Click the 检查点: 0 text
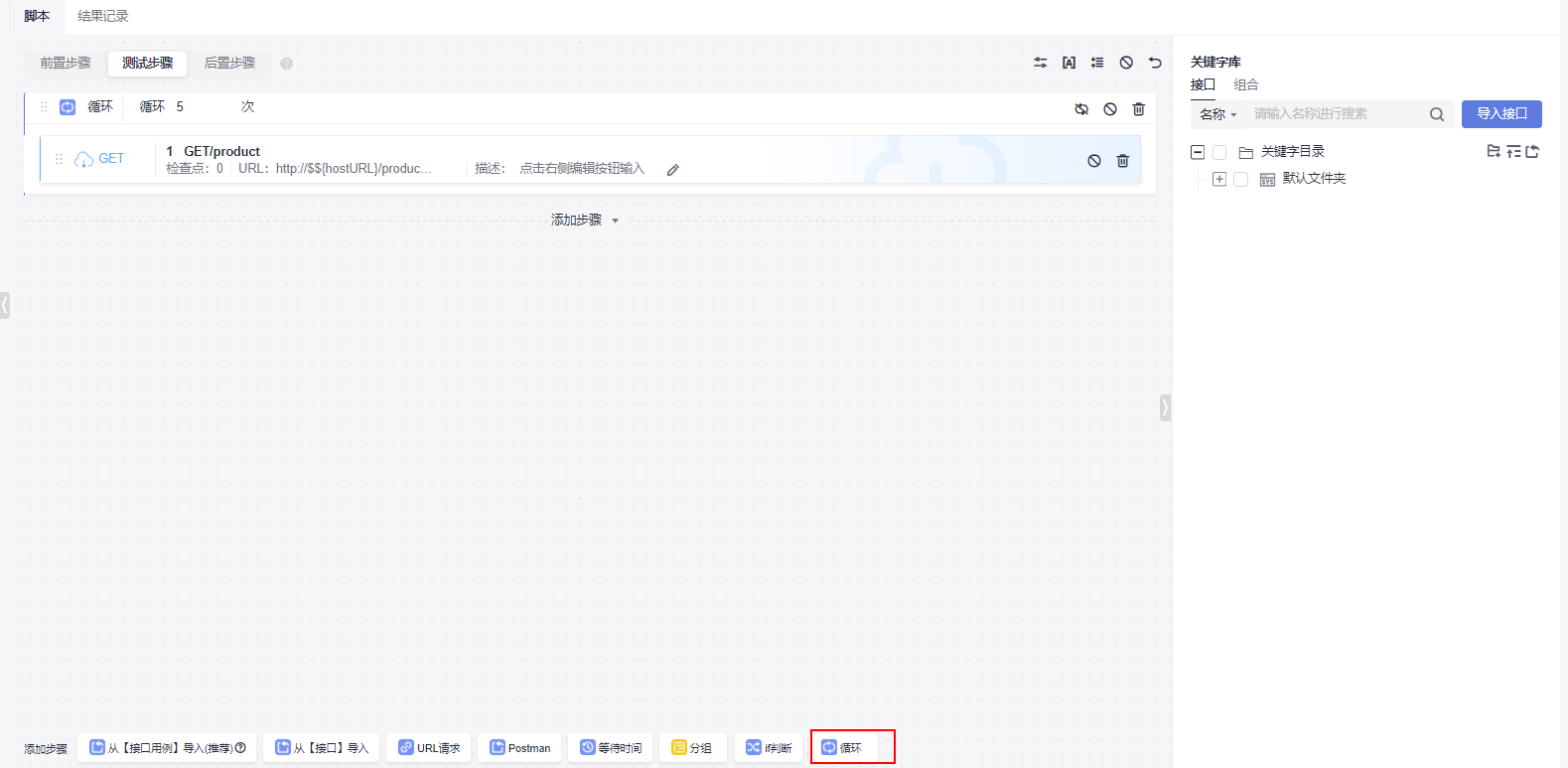1568x768 pixels. pyautogui.click(x=195, y=169)
